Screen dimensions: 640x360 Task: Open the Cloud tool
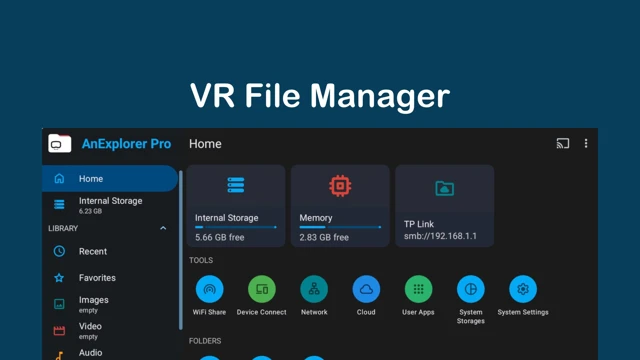(x=366, y=296)
